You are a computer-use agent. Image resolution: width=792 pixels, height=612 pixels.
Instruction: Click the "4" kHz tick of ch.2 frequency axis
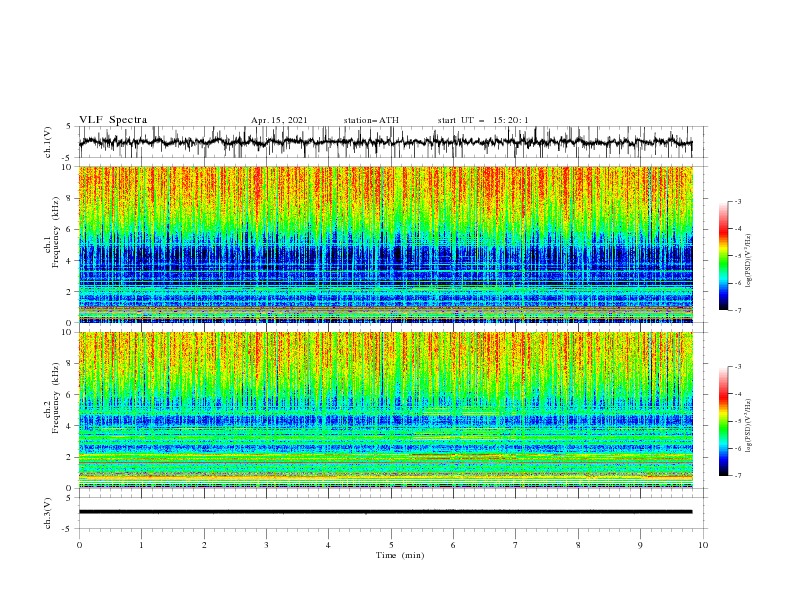(x=71, y=426)
